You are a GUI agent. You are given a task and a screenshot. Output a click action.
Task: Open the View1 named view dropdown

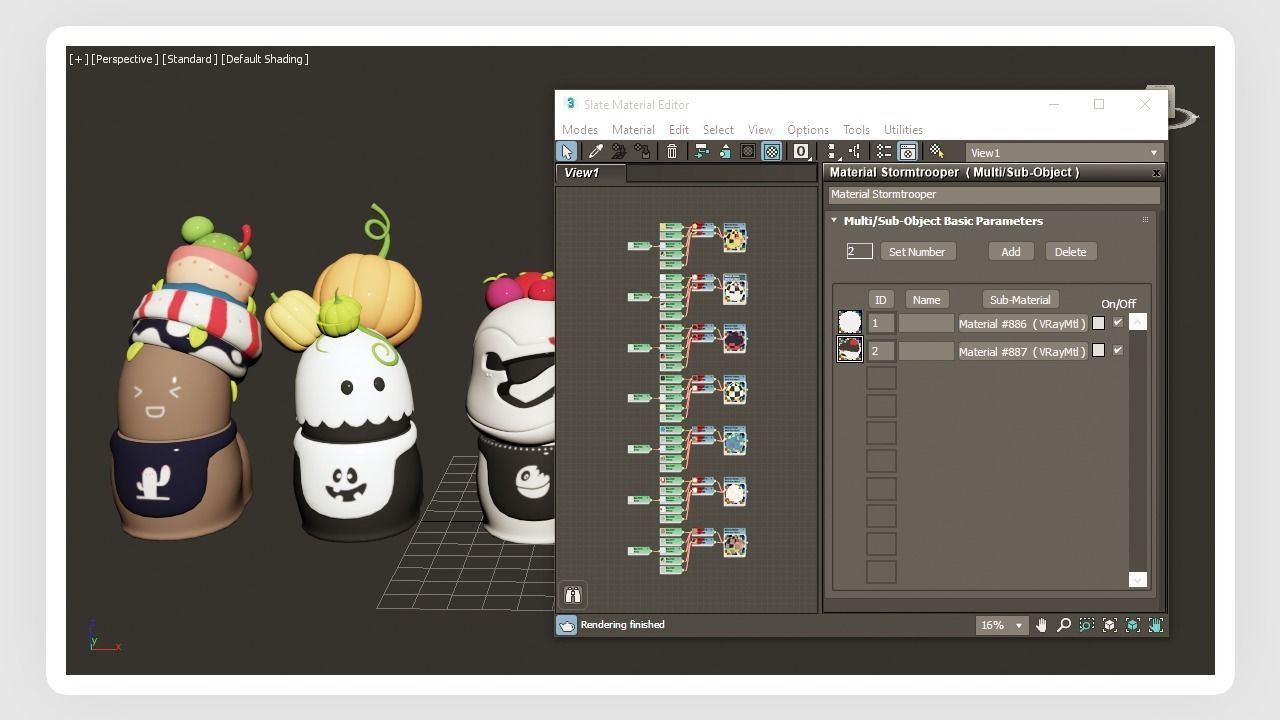tap(1064, 153)
